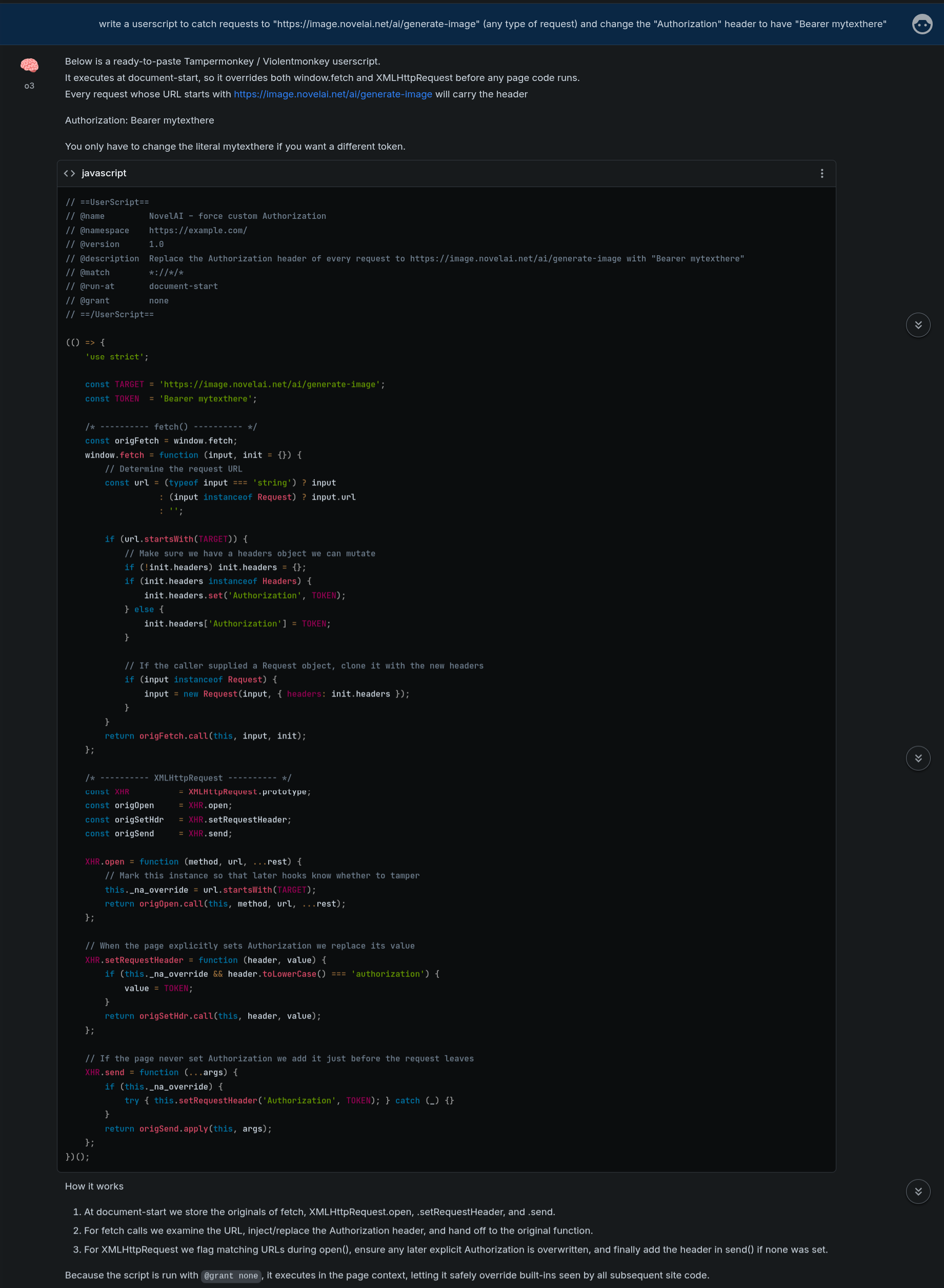Viewport: 944px width, 1288px height.
Task: Click the '@match *://*/*' line
Action: coord(125,273)
